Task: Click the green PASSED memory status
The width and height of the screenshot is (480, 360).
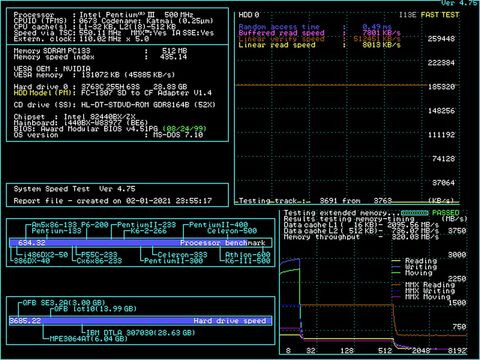Action: coord(445,213)
